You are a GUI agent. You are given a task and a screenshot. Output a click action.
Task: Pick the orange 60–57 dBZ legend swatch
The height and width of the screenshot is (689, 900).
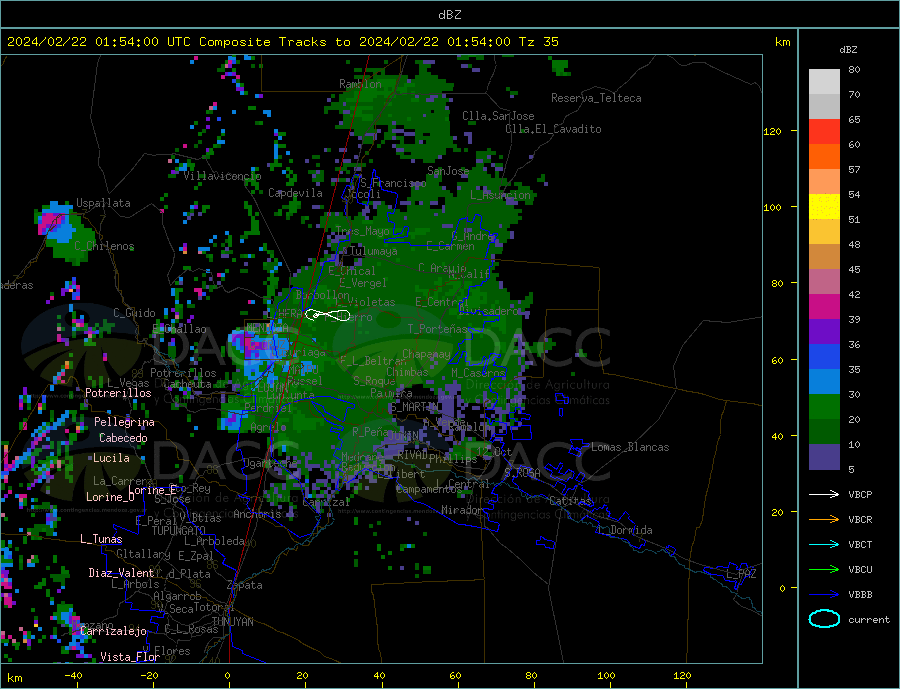point(824,157)
